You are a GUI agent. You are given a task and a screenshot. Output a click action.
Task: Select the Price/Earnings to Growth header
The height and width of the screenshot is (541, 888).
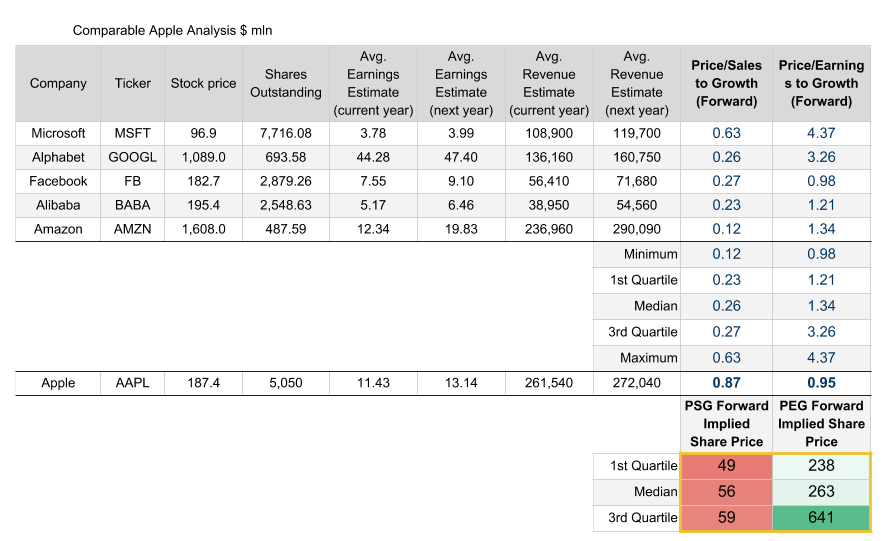(x=820, y=84)
